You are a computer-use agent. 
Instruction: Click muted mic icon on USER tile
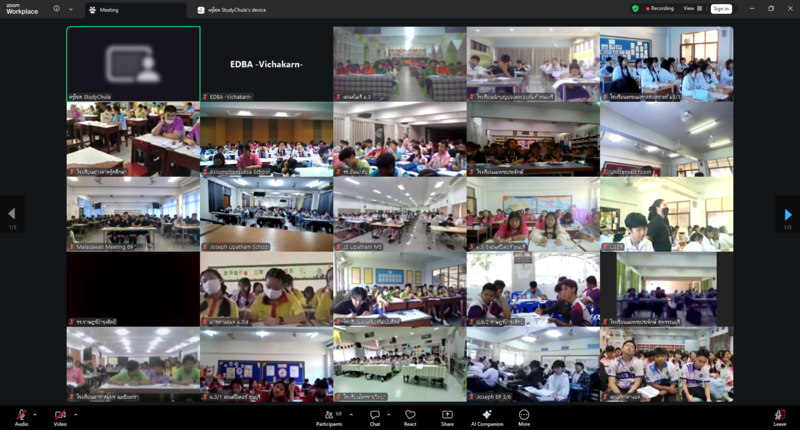tap(606, 247)
